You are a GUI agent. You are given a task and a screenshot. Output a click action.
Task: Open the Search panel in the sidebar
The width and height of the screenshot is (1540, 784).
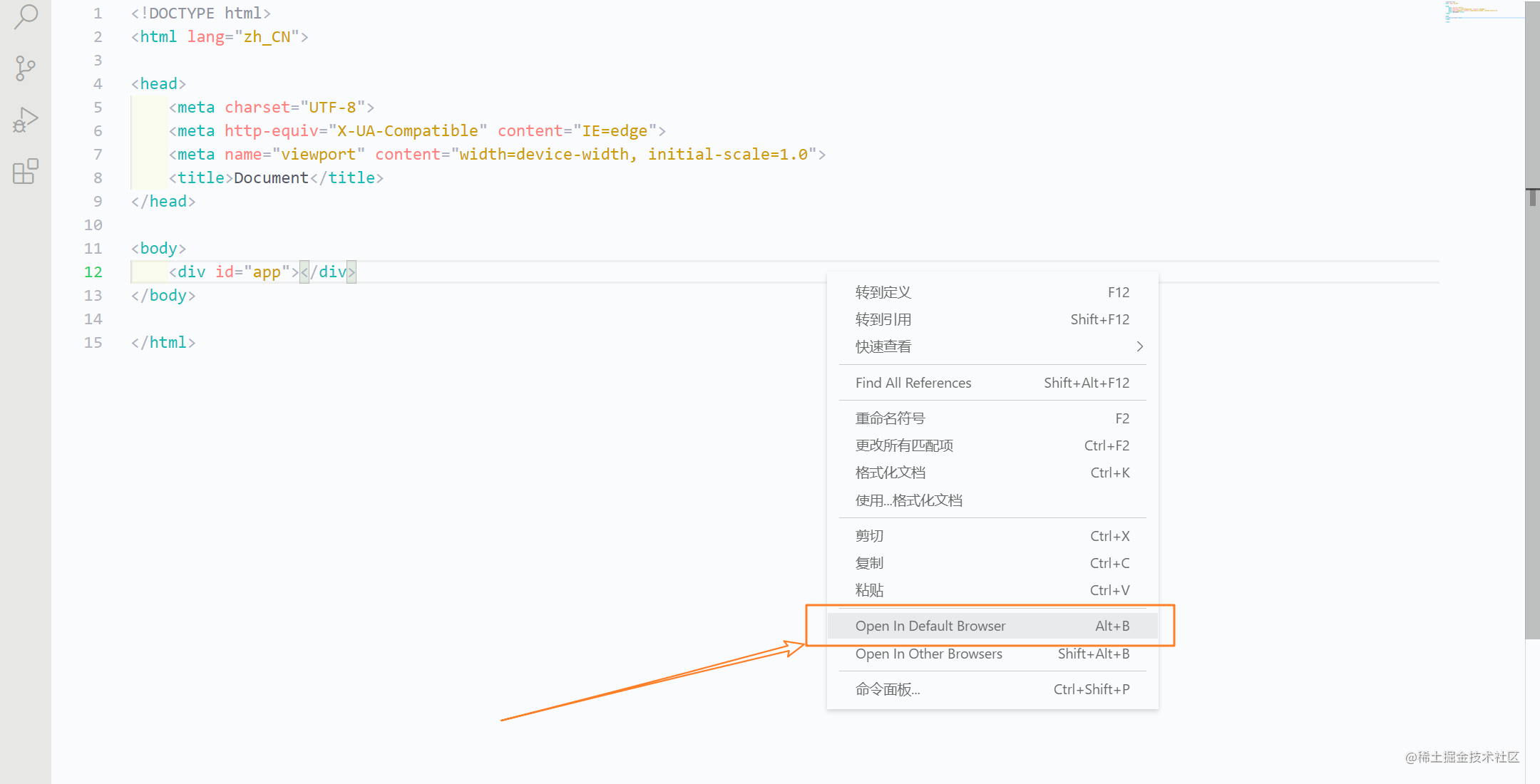coord(24,17)
